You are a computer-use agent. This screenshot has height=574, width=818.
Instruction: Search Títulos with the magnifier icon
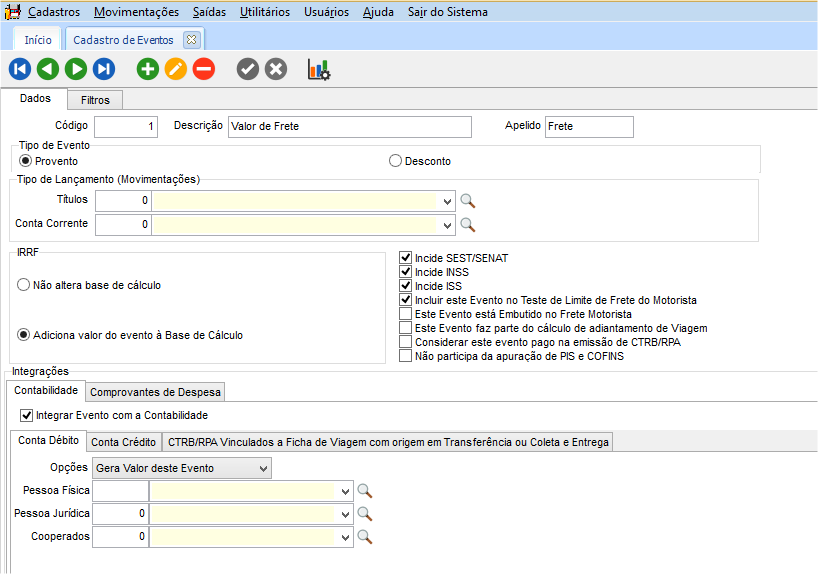(466, 200)
